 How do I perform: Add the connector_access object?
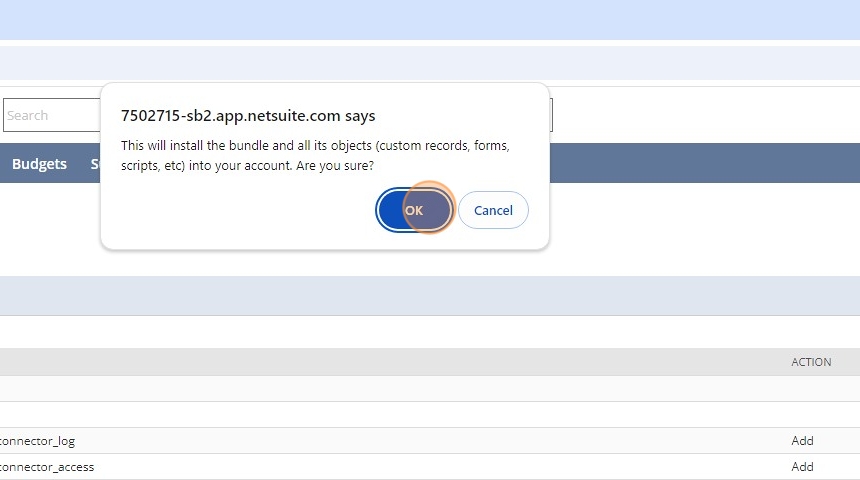pyautogui.click(x=802, y=466)
